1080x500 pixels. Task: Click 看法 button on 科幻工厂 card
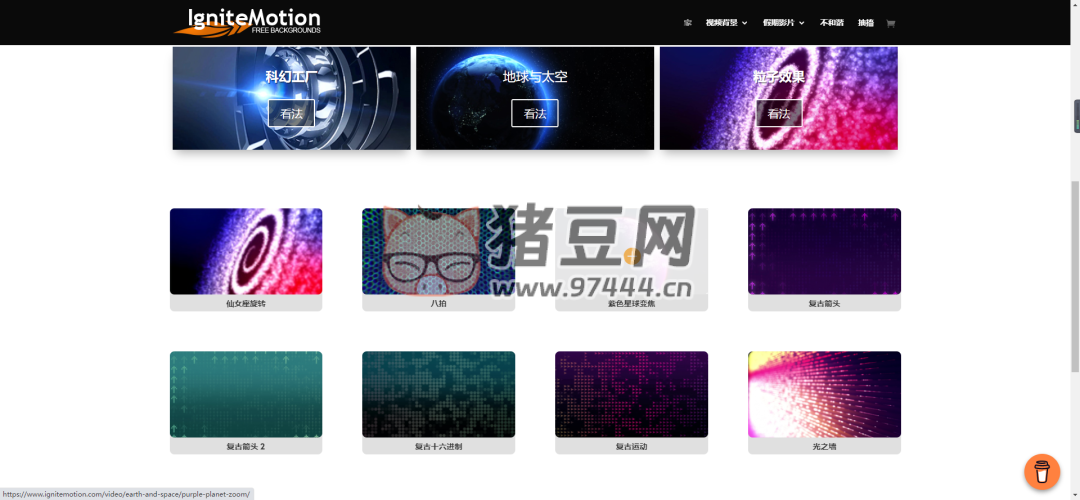pos(291,113)
